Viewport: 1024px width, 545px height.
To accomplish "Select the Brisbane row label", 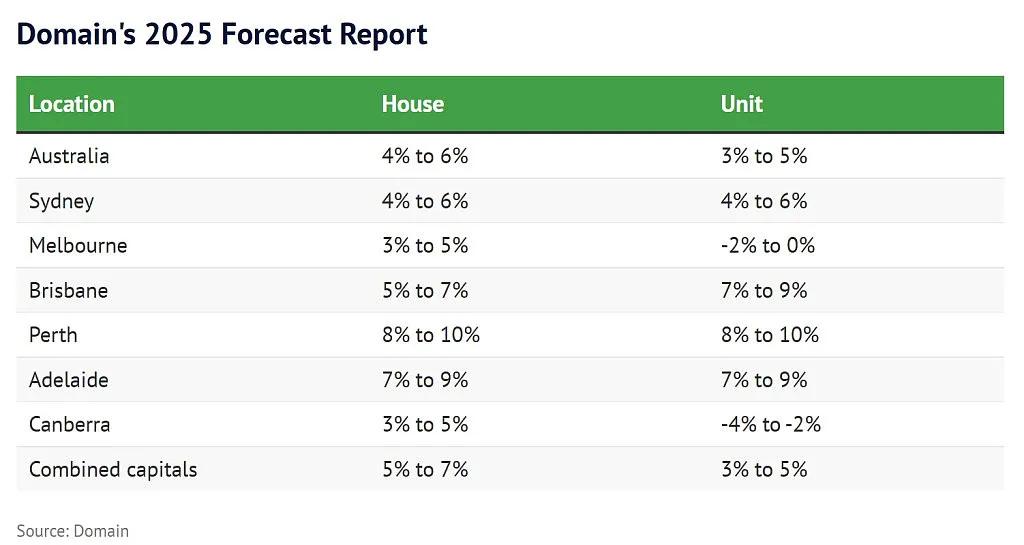I will click(x=69, y=290).
